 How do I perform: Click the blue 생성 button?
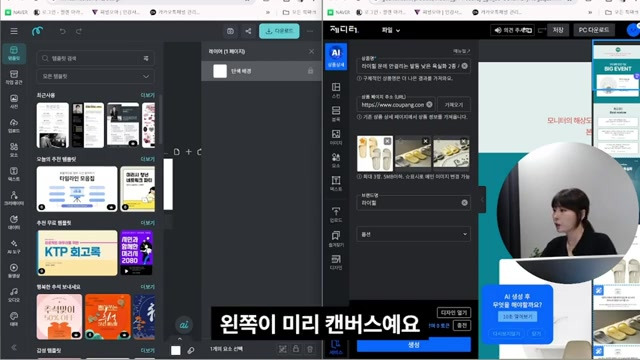tap(413, 345)
